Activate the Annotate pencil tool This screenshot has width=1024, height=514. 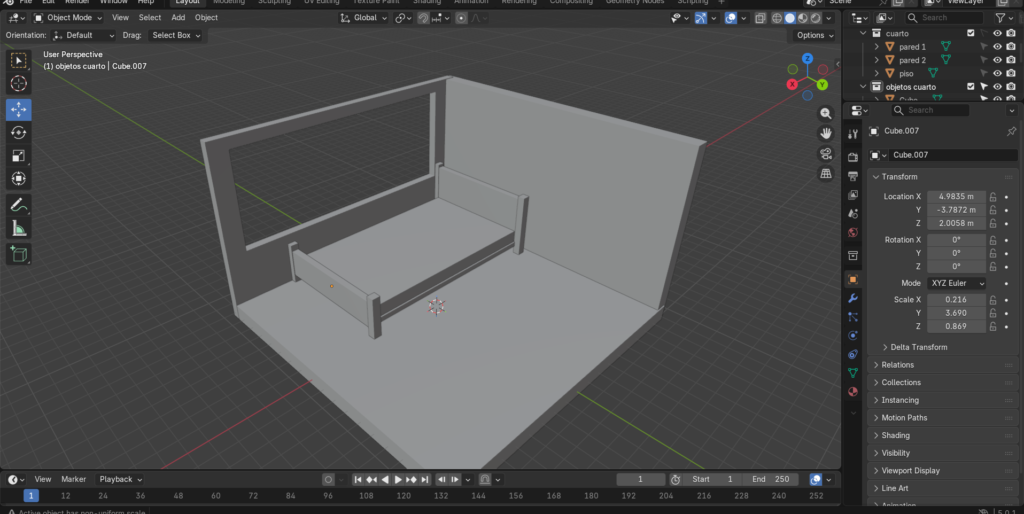tap(18, 205)
